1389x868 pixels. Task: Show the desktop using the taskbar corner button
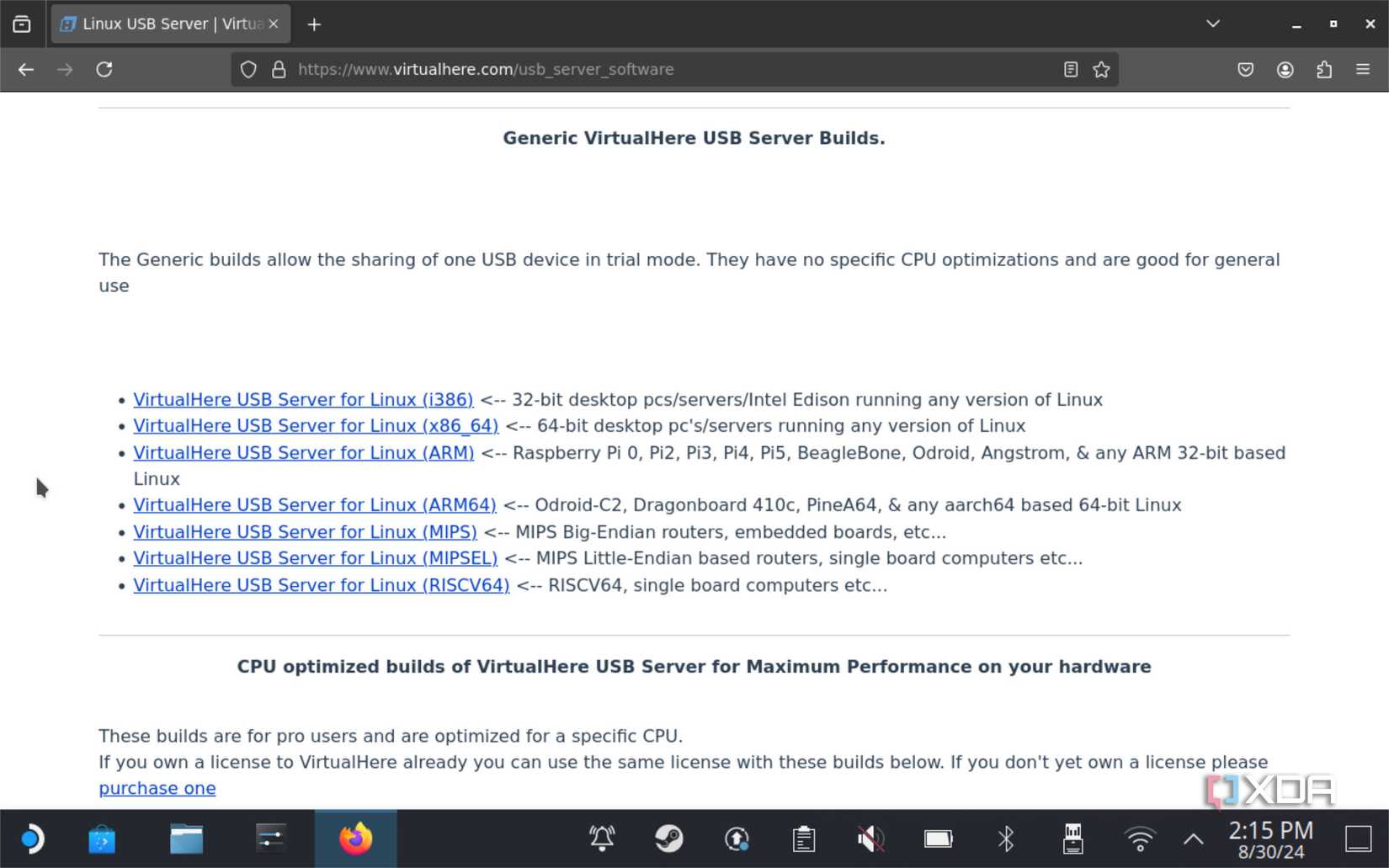click(1358, 839)
